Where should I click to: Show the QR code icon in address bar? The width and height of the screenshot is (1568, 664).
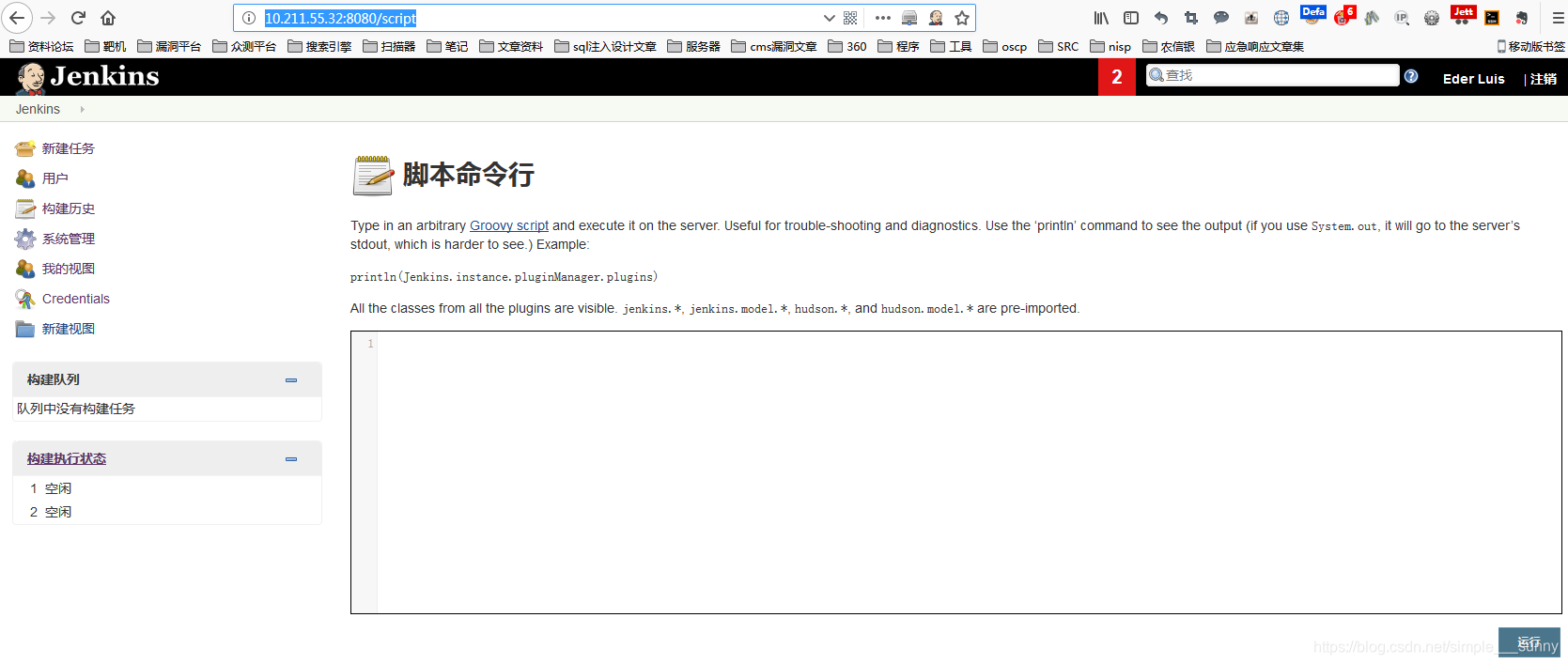pos(850,18)
